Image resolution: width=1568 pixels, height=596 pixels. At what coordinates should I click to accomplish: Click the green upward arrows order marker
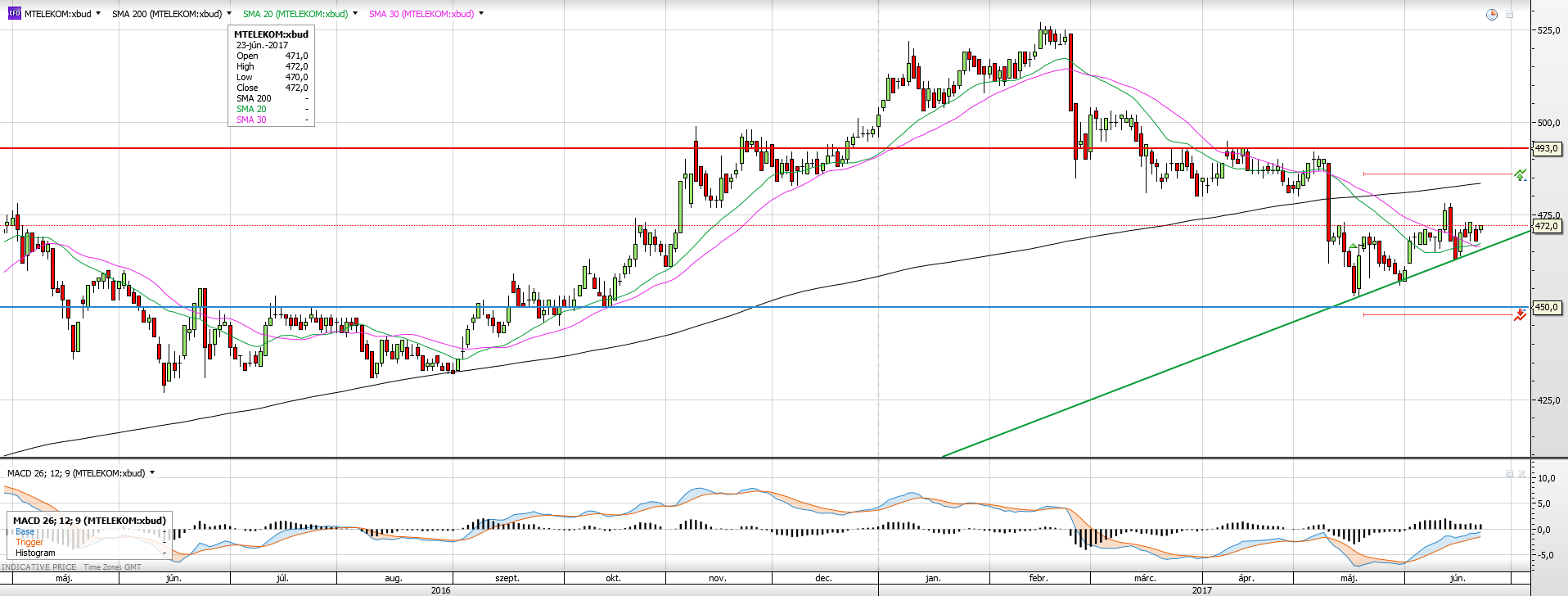point(1520,174)
